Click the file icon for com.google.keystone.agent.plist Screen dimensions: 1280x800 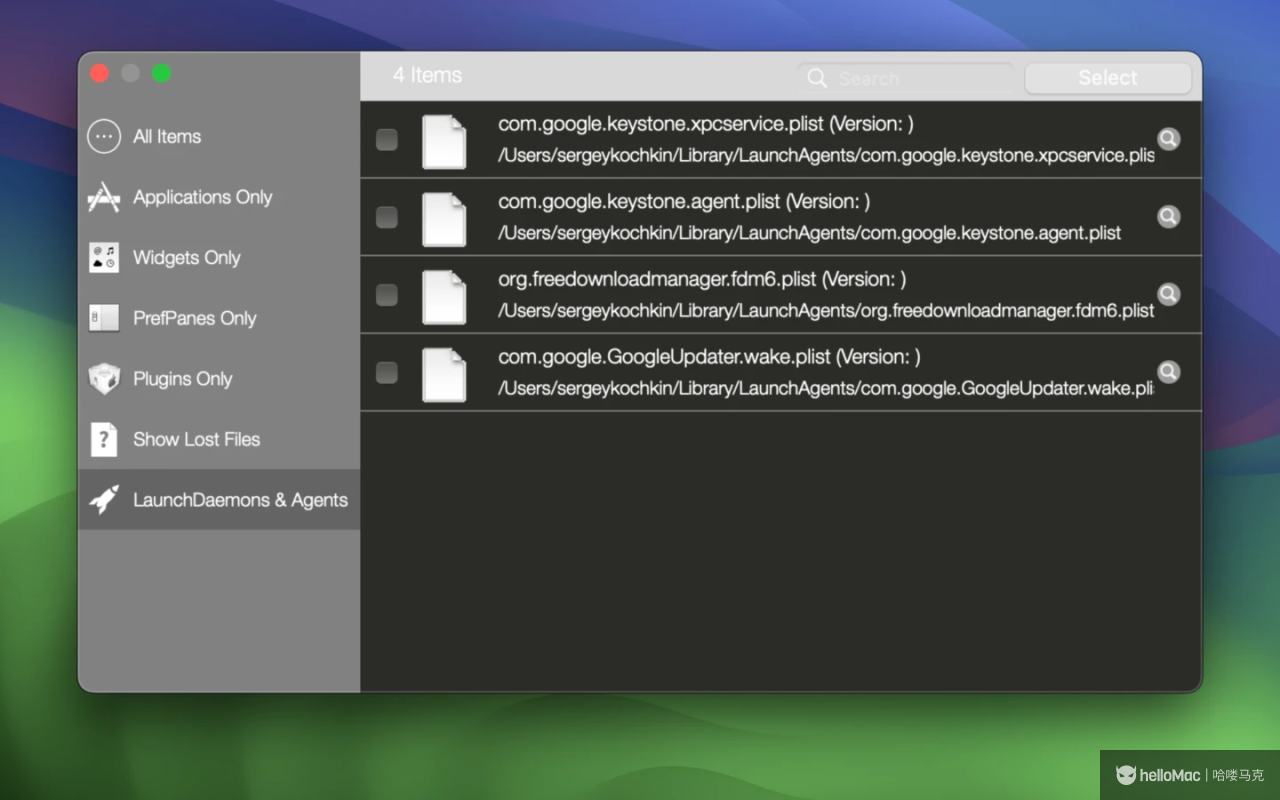(444, 219)
